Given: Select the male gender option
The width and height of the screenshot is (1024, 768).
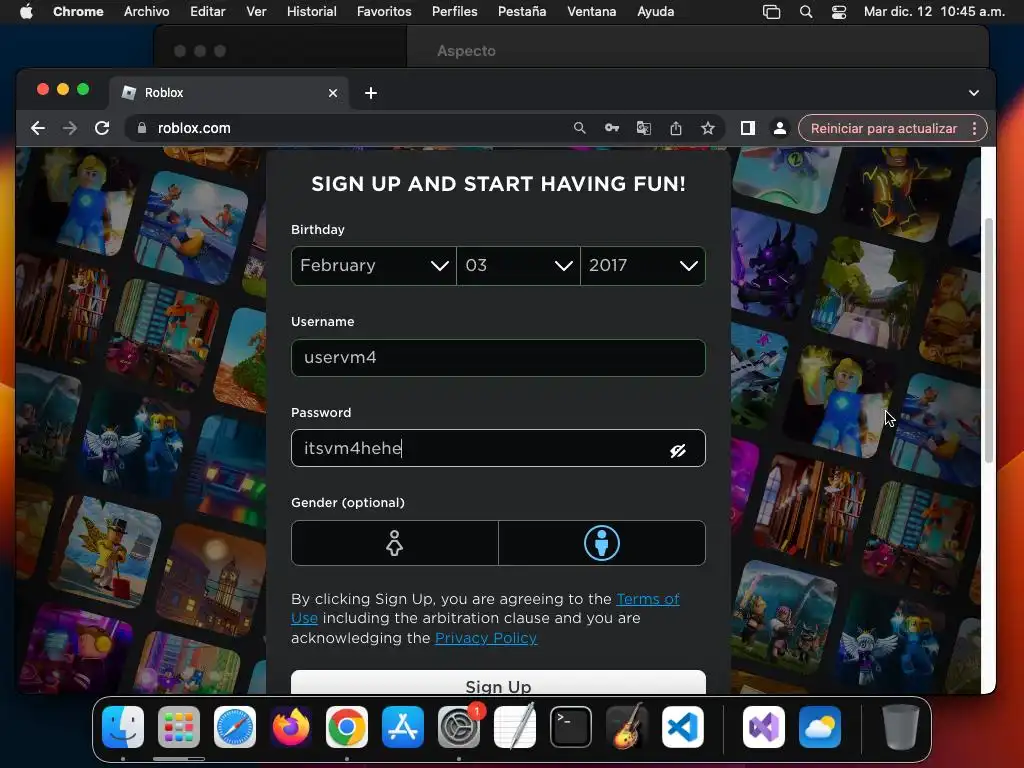Looking at the screenshot, I should pos(601,543).
